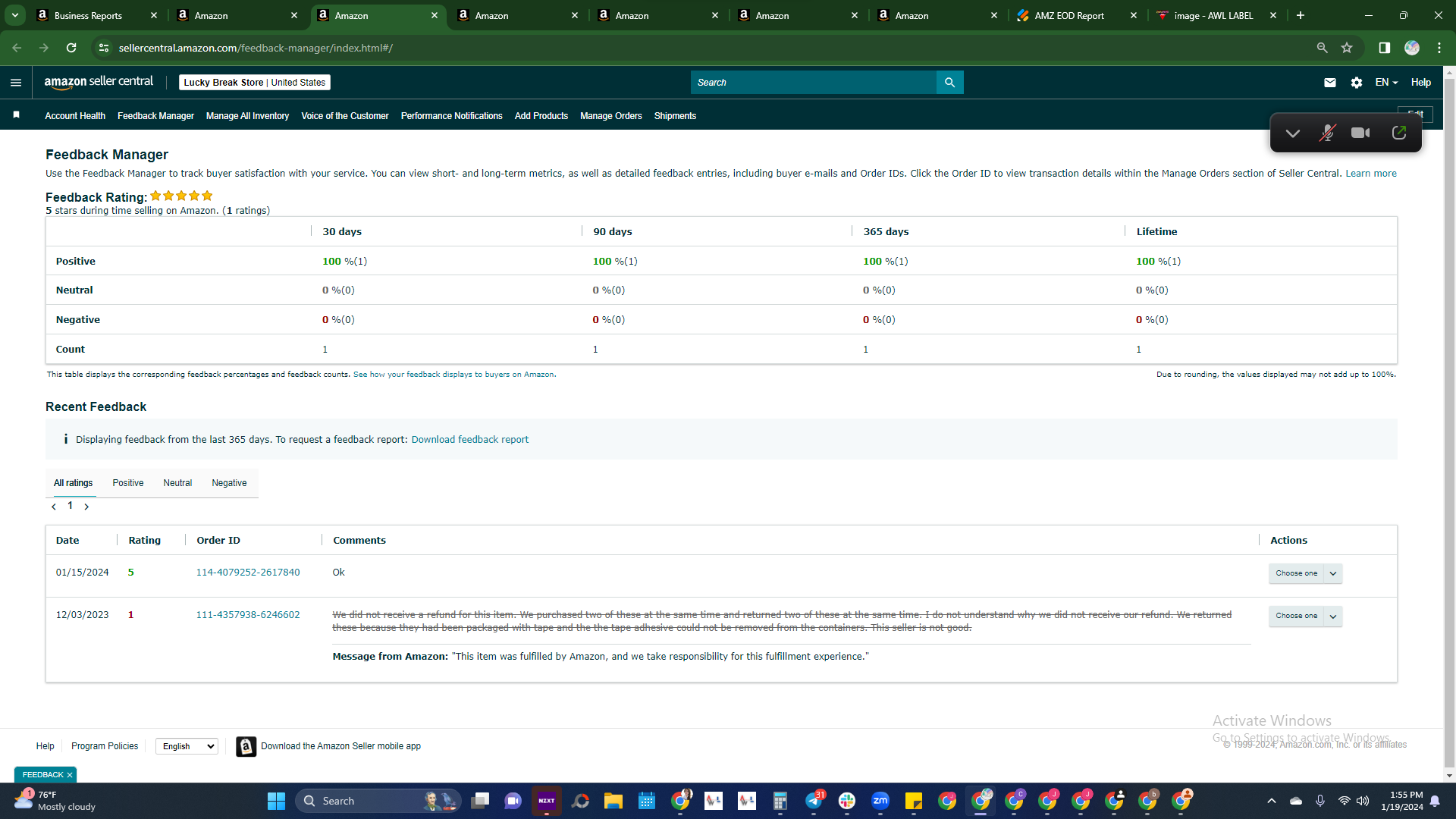Open the tab search dropdown arrow

15,15
